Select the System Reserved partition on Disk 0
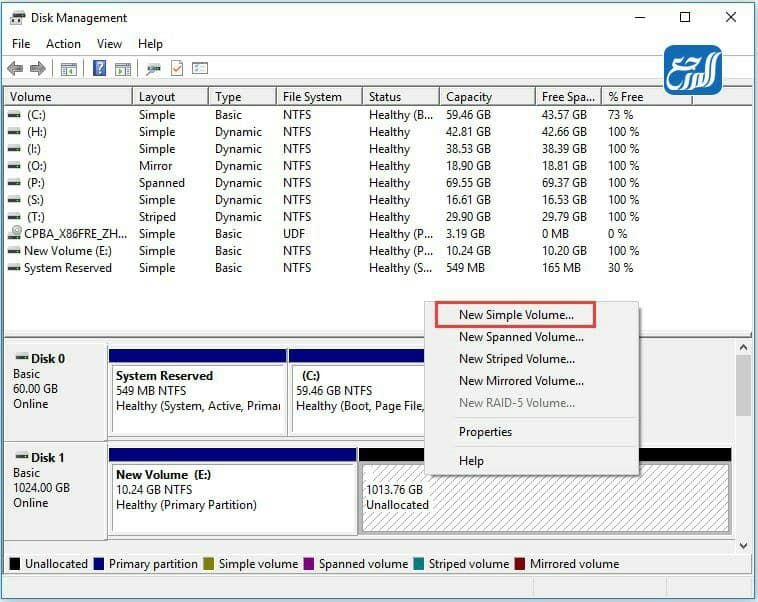758x602 pixels. [197, 398]
